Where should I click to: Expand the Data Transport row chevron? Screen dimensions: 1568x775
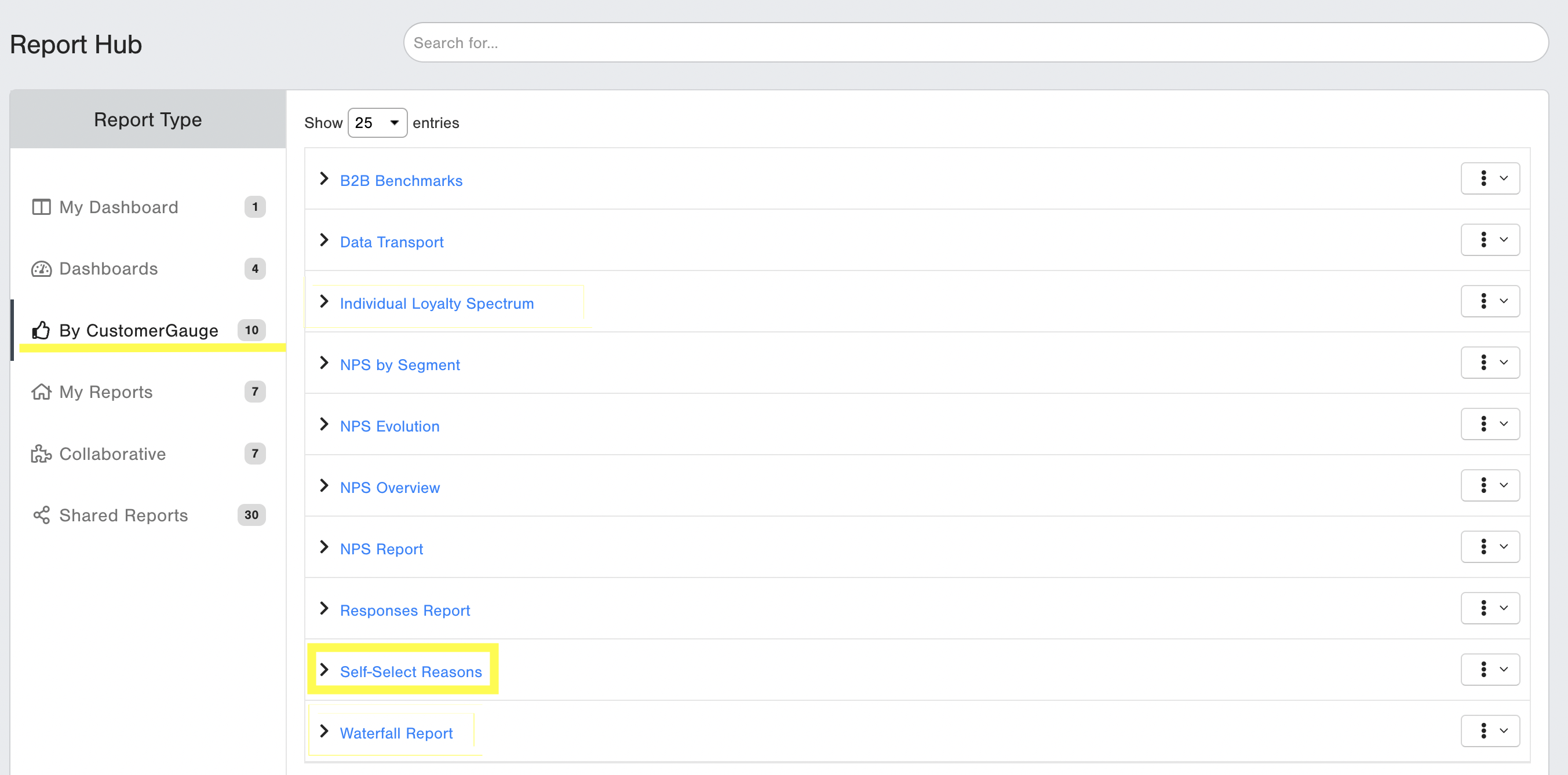(x=324, y=240)
